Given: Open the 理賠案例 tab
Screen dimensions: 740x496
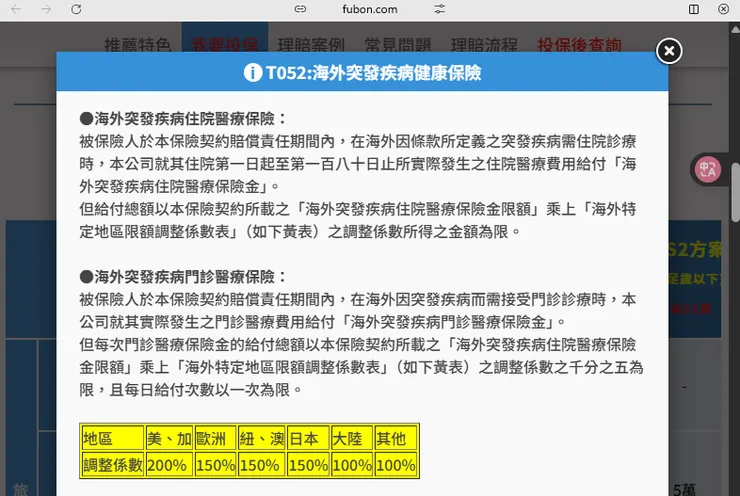Looking at the screenshot, I should click(x=311, y=45).
